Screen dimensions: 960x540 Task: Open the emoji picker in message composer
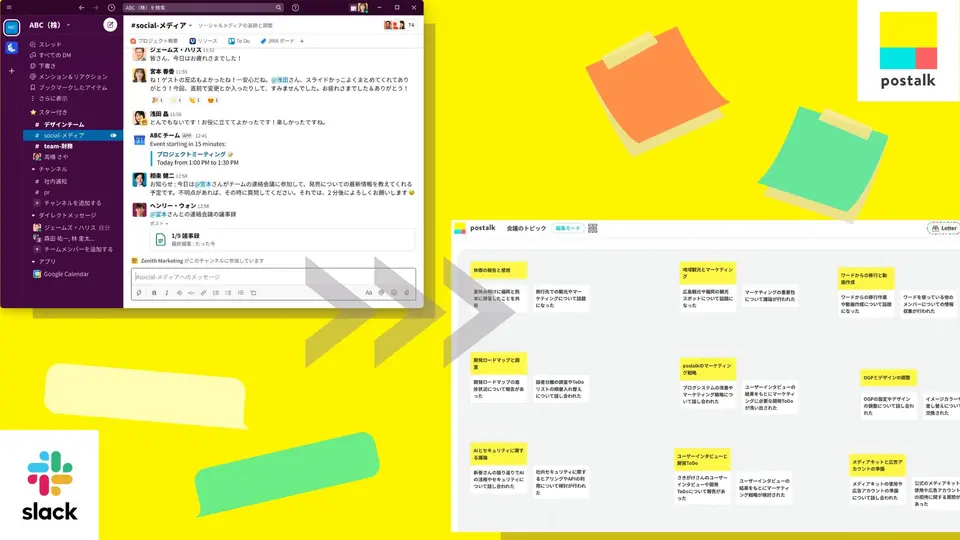coord(394,293)
